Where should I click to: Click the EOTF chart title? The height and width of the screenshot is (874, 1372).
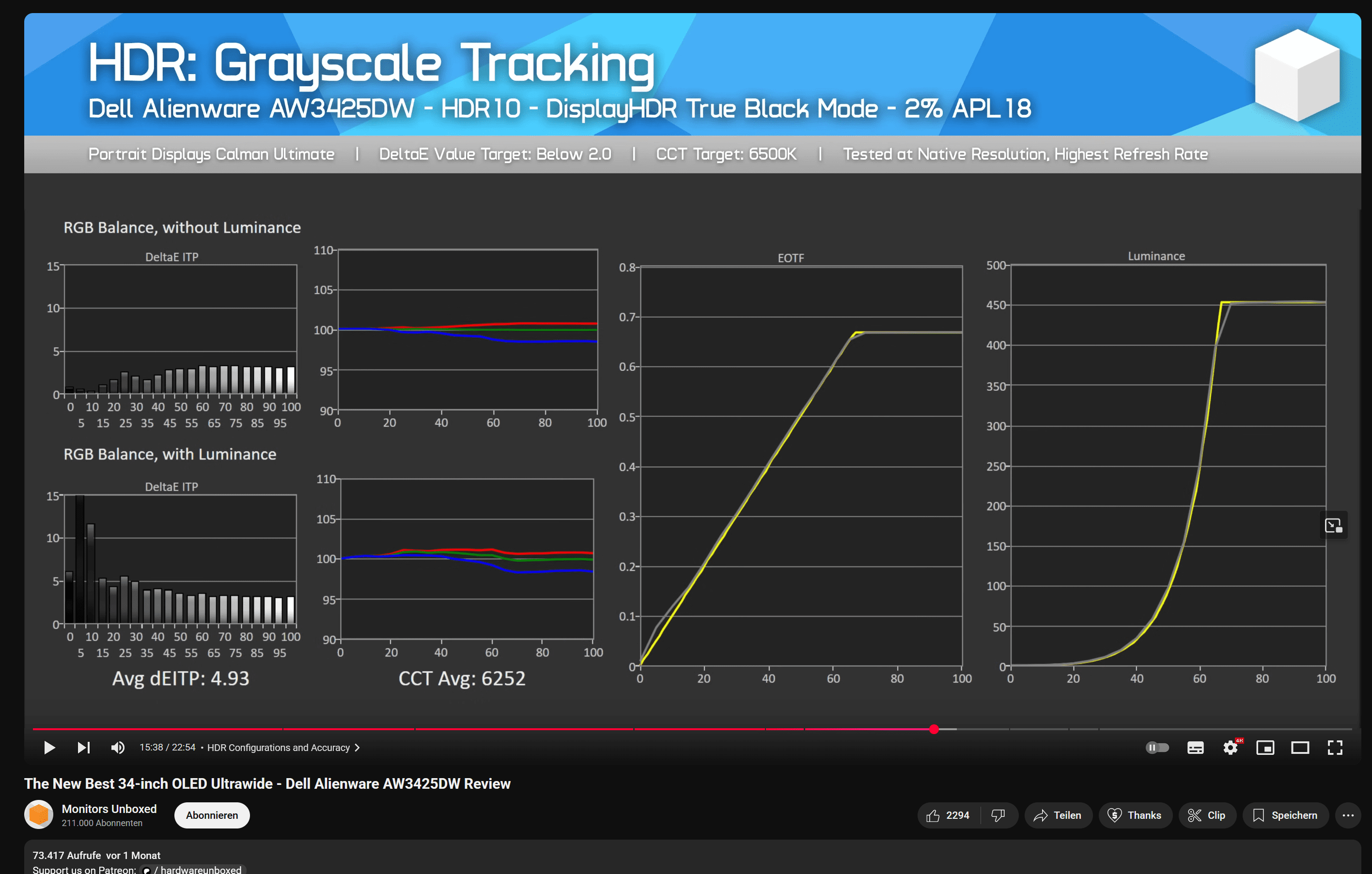[x=791, y=258]
